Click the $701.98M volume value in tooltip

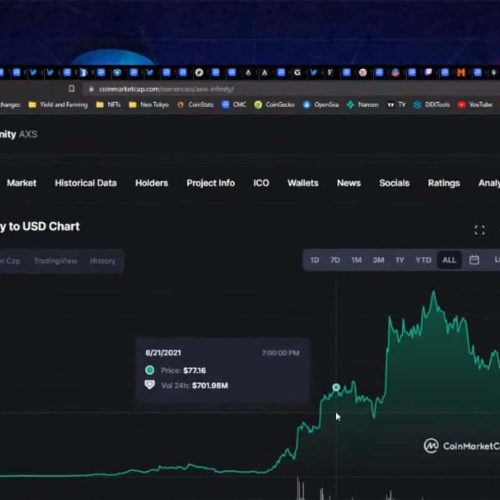pyautogui.click(x=210, y=386)
